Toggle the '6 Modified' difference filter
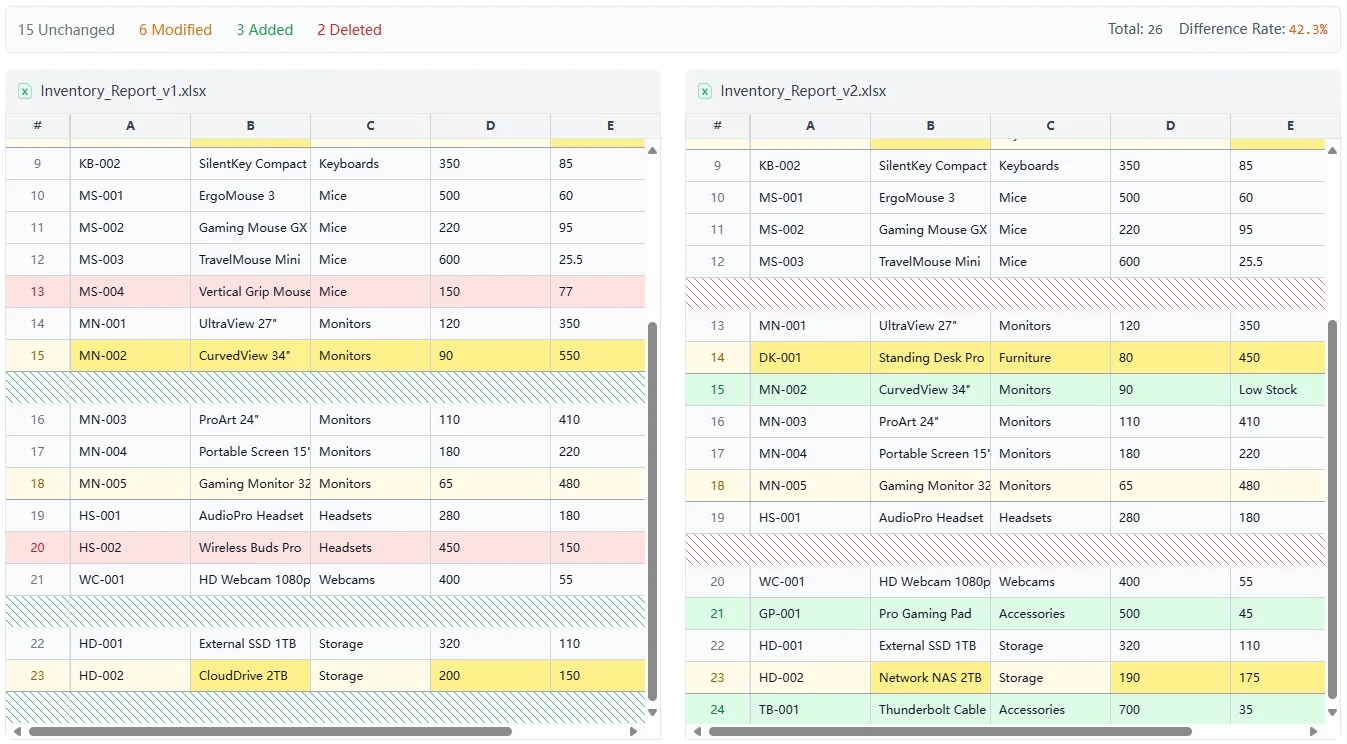Screen dimensions: 1347x744 pyautogui.click(x=175, y=29)
